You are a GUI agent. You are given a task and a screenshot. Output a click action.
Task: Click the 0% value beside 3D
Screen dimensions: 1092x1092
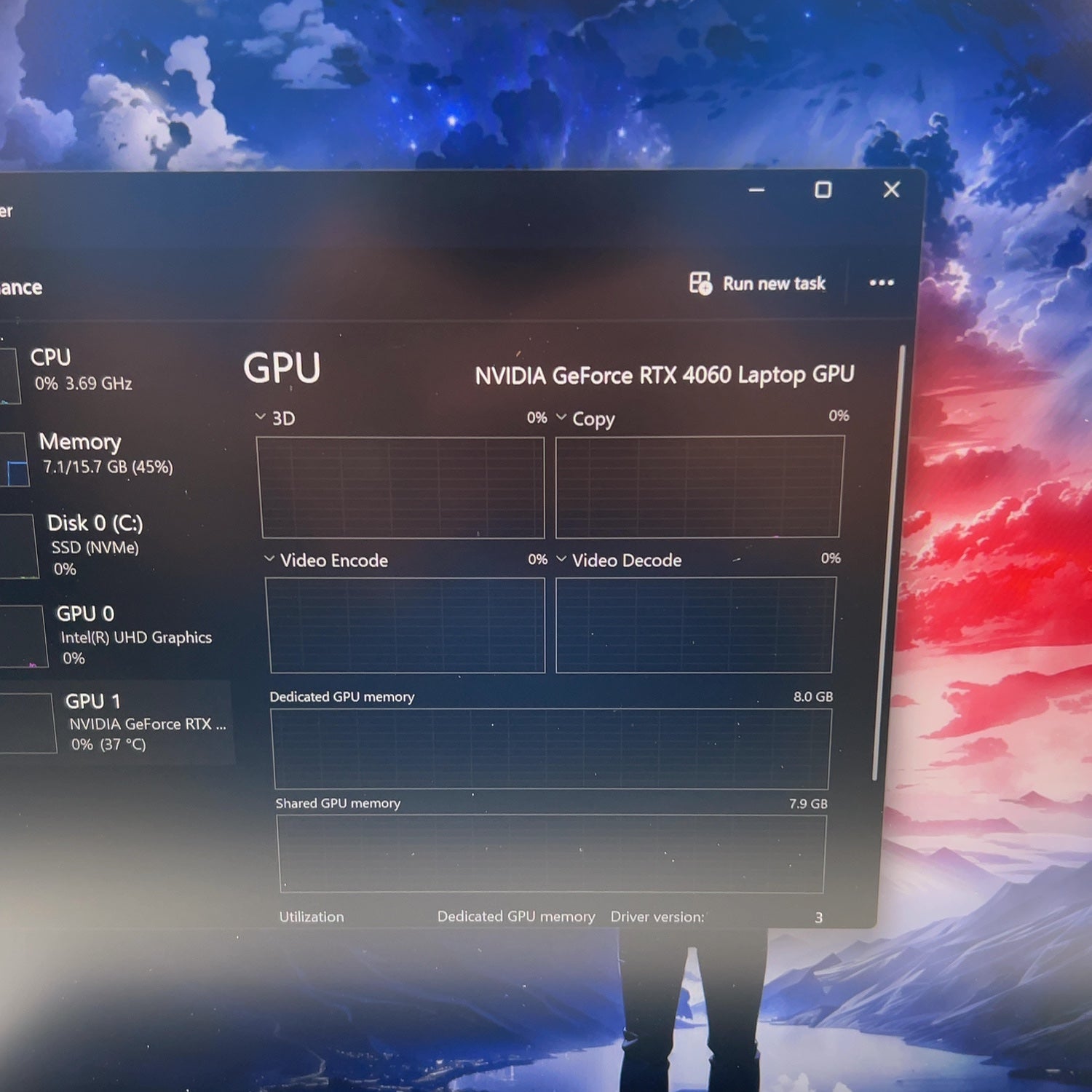[537, 417]
